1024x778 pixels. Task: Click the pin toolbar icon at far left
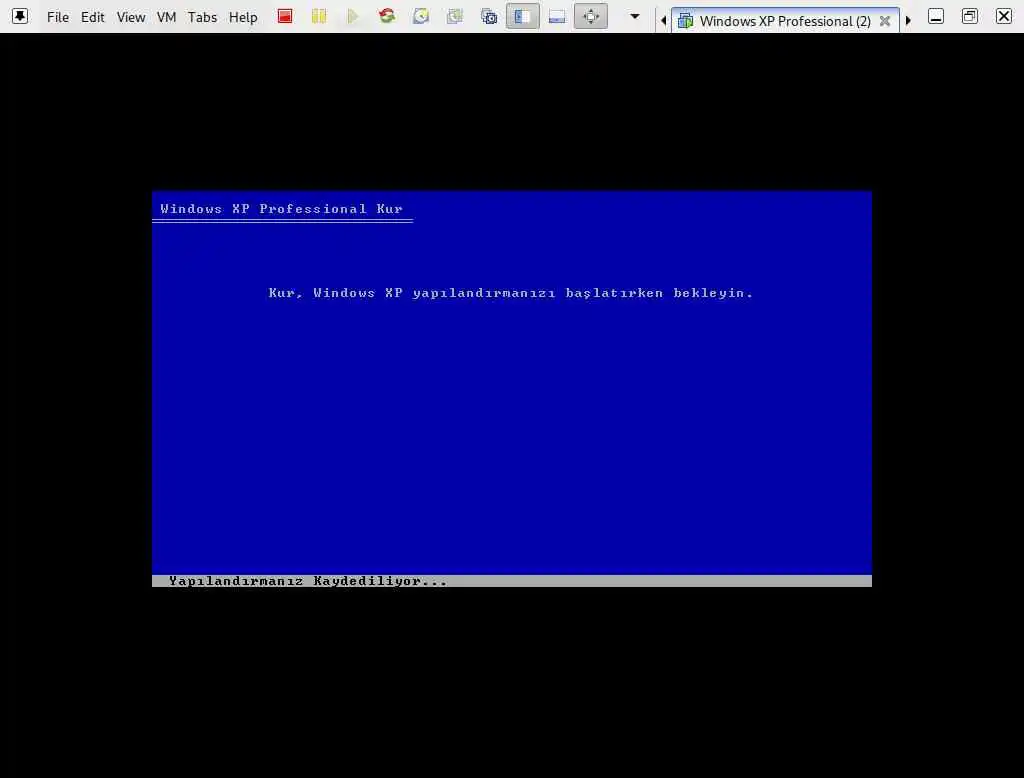pyautogui.click(x=20, y=16)
